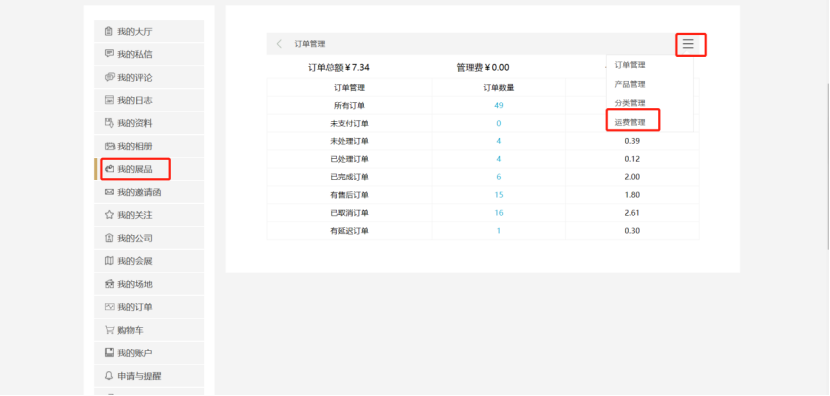
Task: Open the hamburger menu in order header
Action: [x=688, y=44]
